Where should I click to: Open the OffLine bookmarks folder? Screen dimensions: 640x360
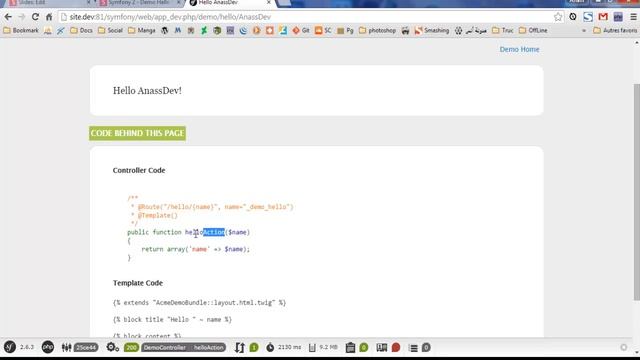click(533, 31)
